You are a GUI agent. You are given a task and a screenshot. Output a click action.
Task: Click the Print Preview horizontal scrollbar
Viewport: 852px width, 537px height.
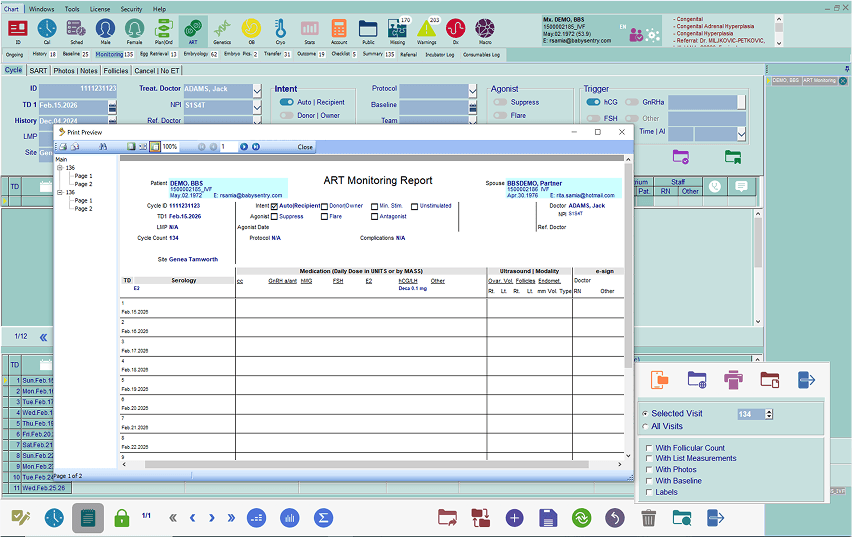tap(367, 465)
